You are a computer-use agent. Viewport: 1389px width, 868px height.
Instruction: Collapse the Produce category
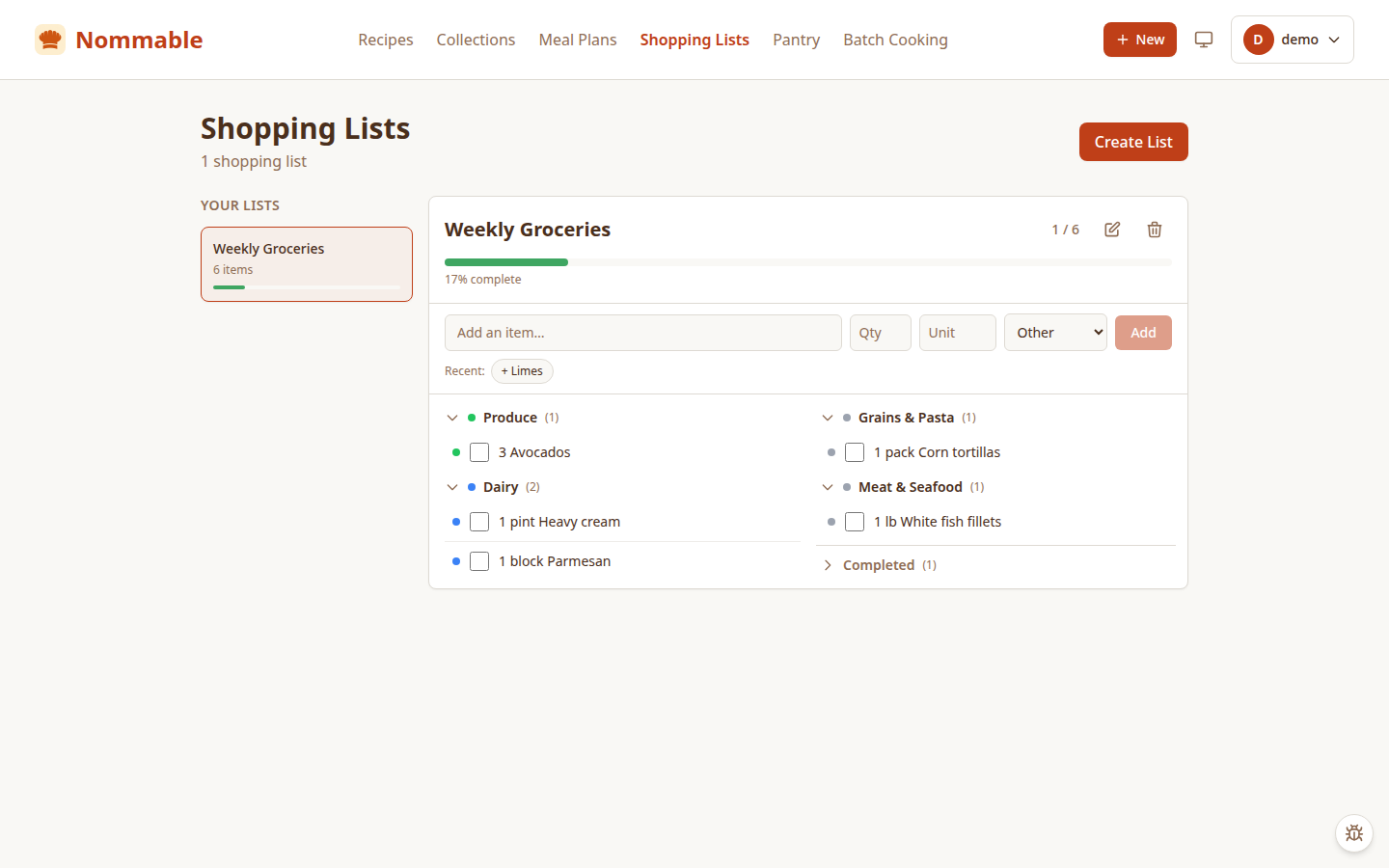click(452, 418)
